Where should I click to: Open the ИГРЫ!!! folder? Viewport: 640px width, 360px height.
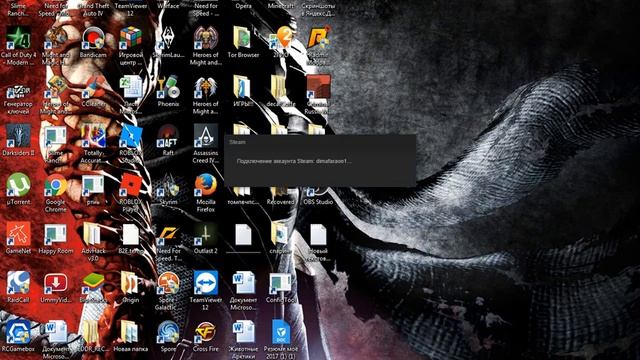pyautogui.click(x=243, y=88)
